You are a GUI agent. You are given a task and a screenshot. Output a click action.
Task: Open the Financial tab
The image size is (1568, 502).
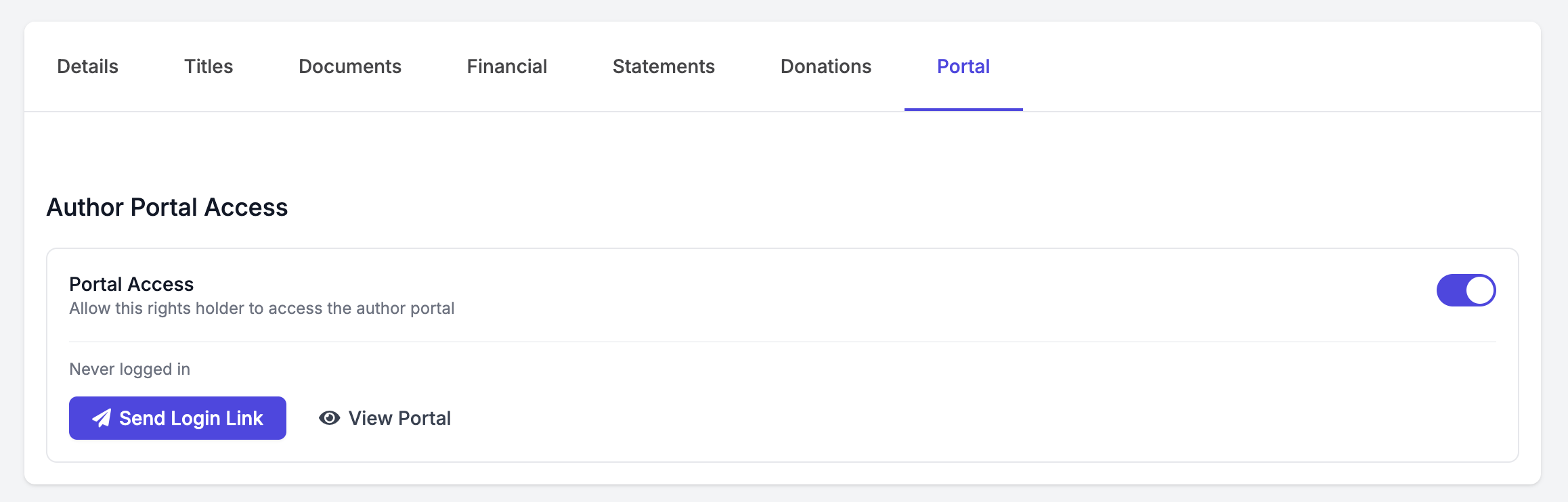tap(506, 66)
